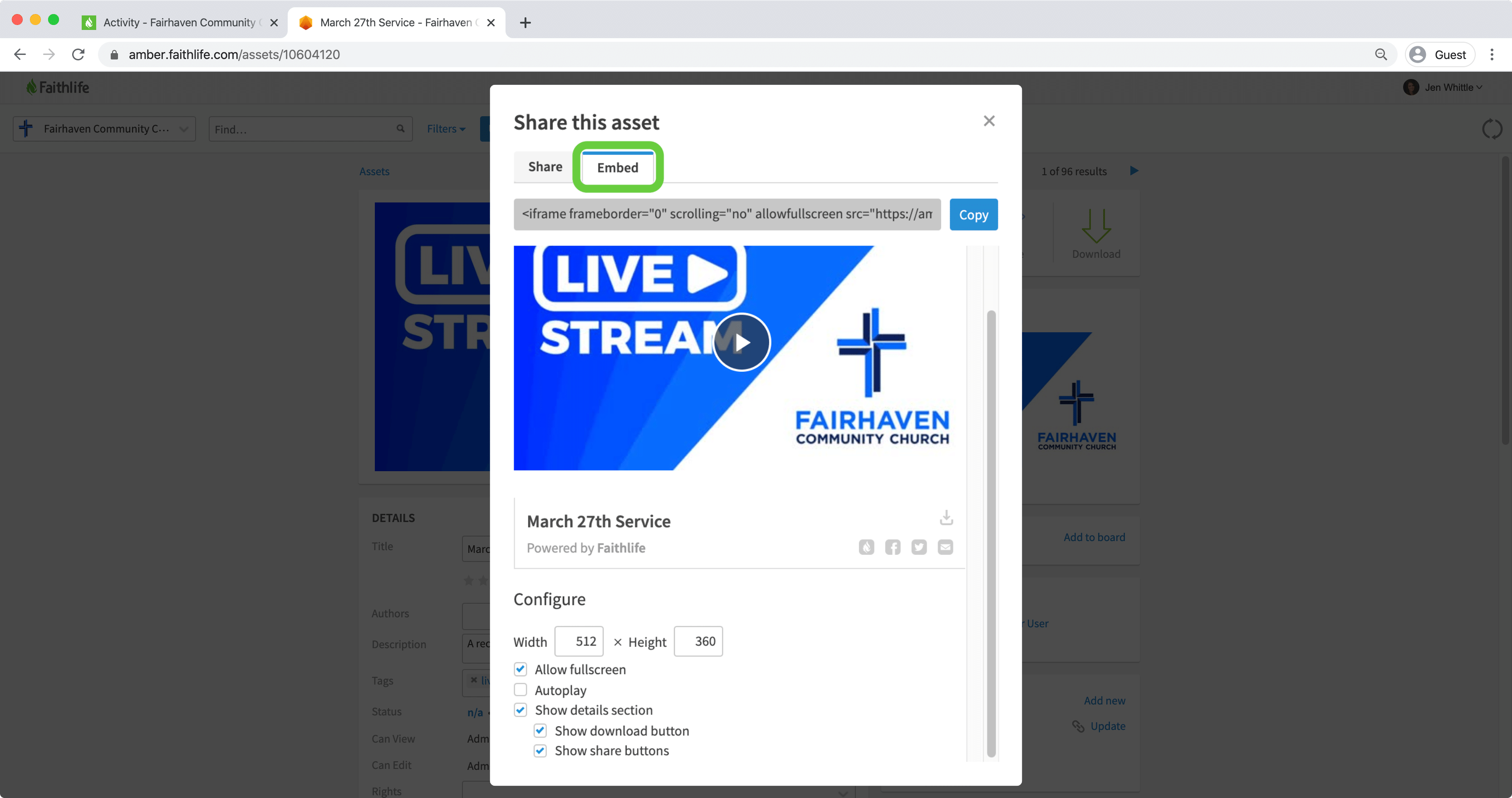This screenshot has width=1512, height=798.
Task: Click the Add new link
Action: click(x=1105, y=700)
